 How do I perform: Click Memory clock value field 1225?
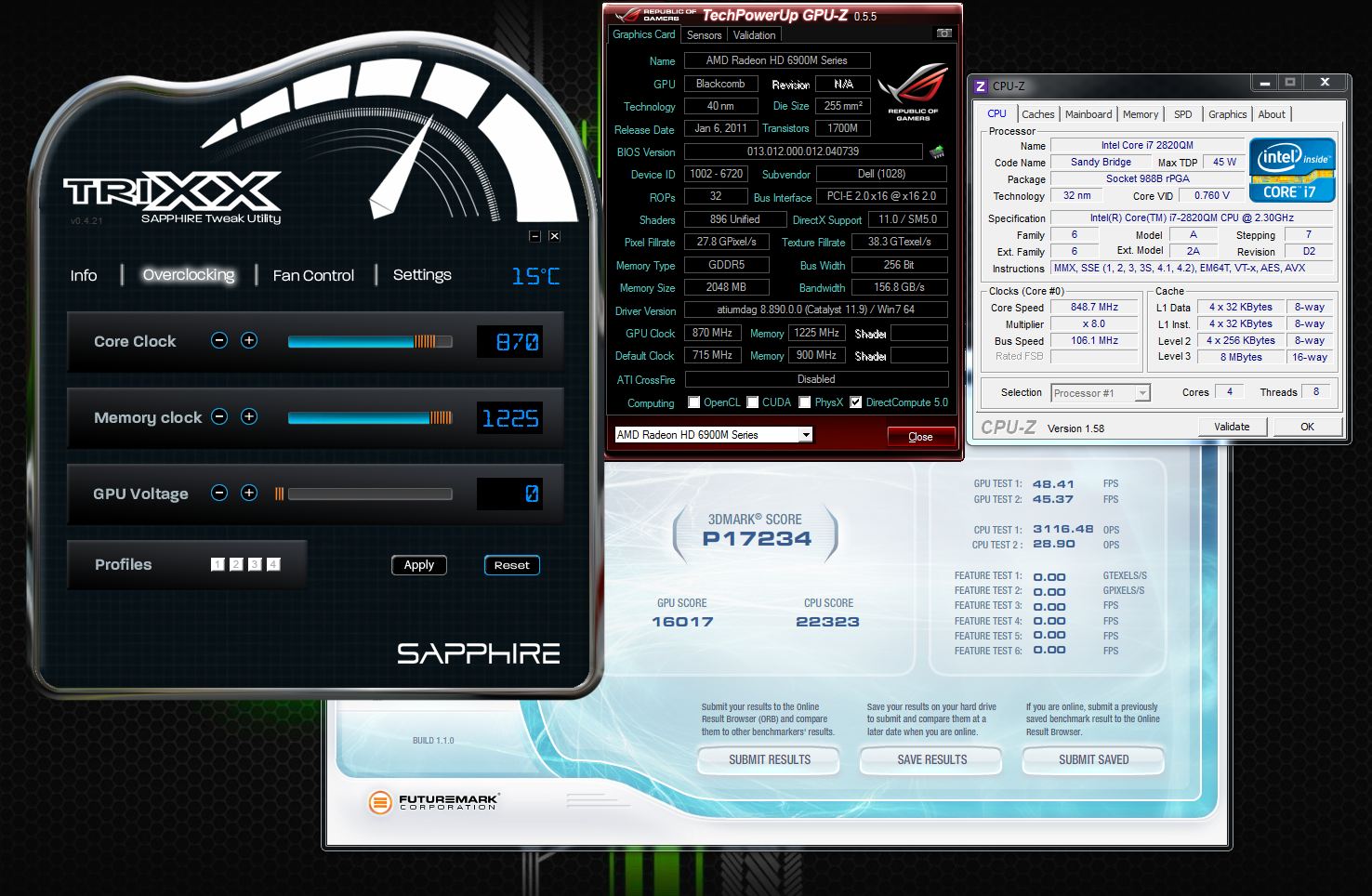click(x=509, y=418)
